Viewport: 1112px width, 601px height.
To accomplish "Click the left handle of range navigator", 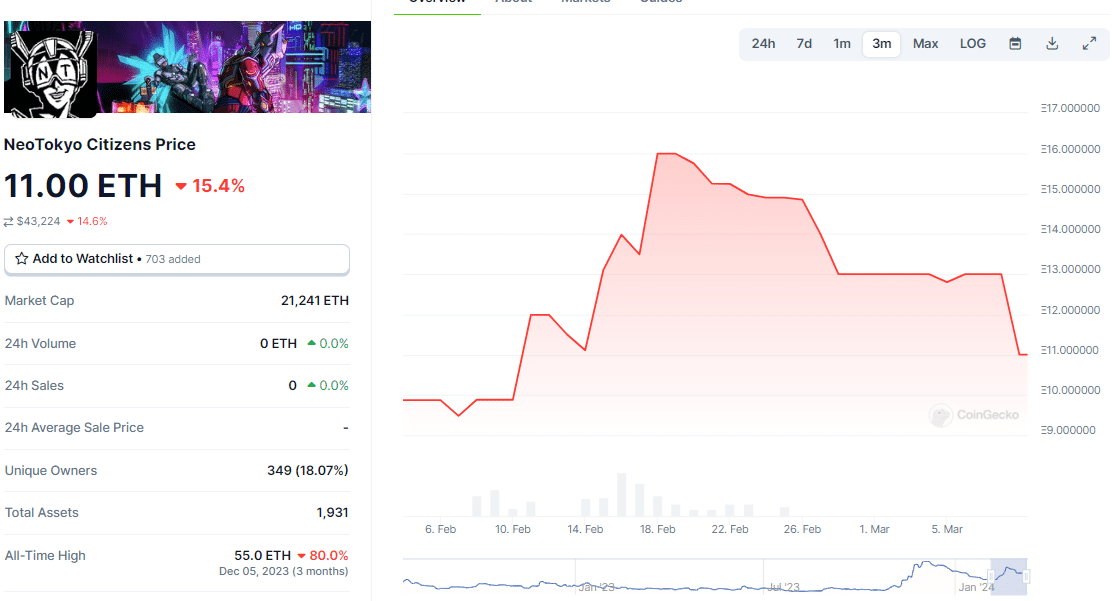I will pyautogui.click(x=991, y=576).
